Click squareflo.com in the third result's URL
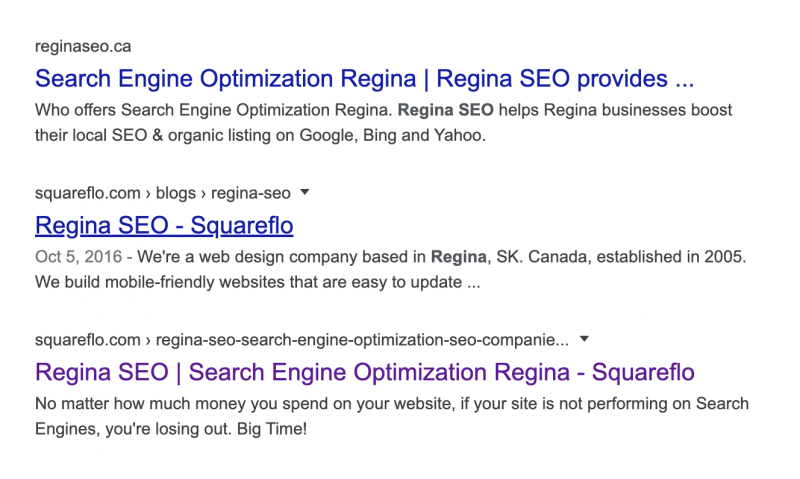The image size is (800, 479). coord(88,340)
